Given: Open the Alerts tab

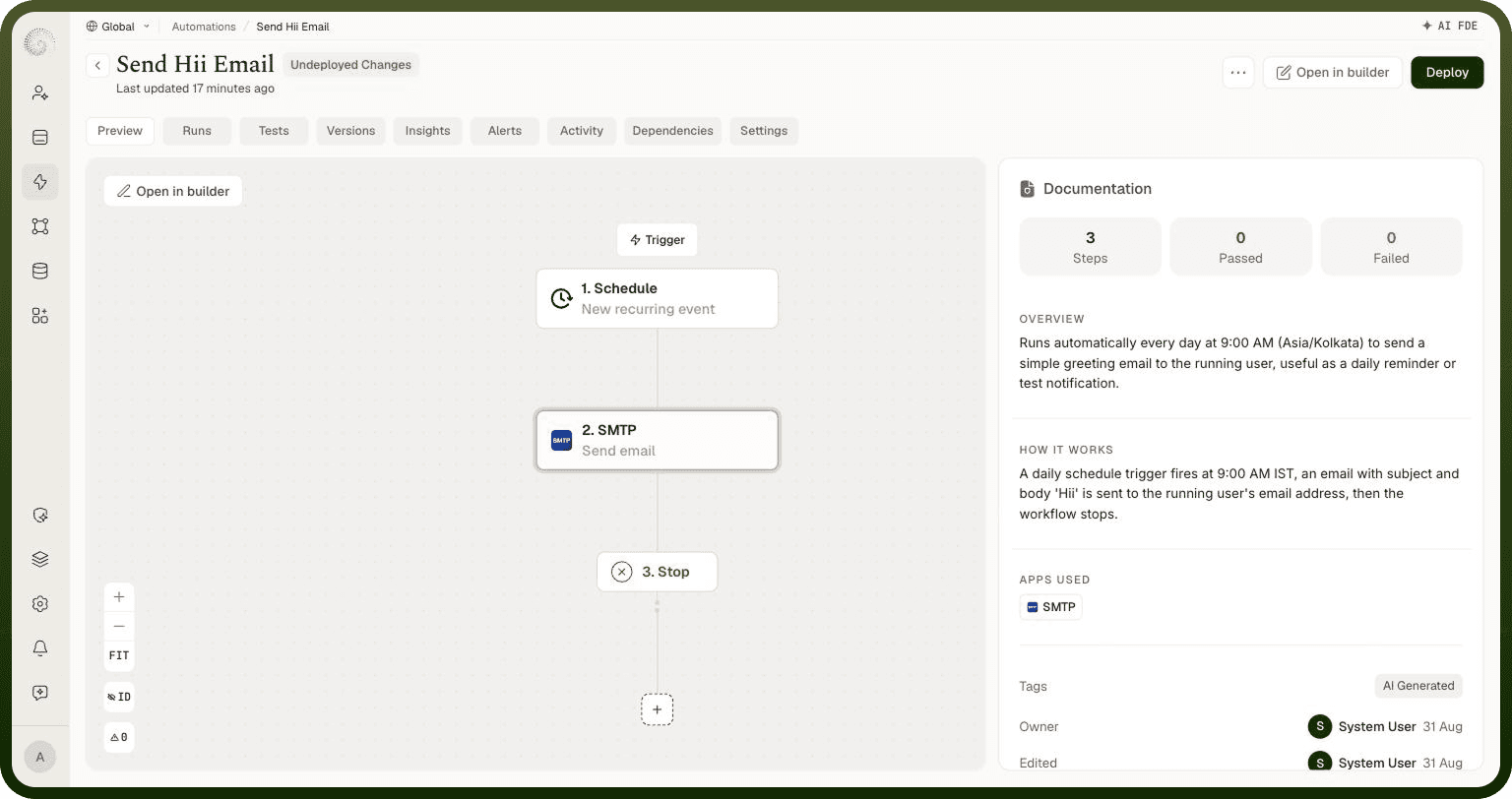Looking at the screenshot, I should point(505,131).
